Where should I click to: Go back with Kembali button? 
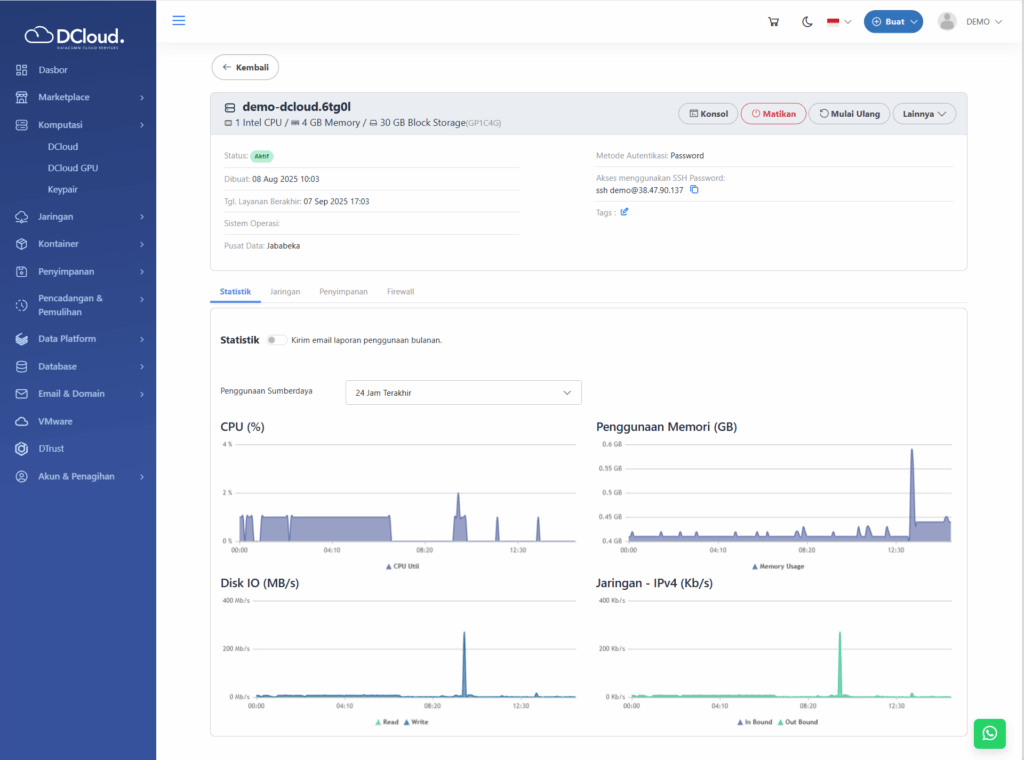[245, 67]
